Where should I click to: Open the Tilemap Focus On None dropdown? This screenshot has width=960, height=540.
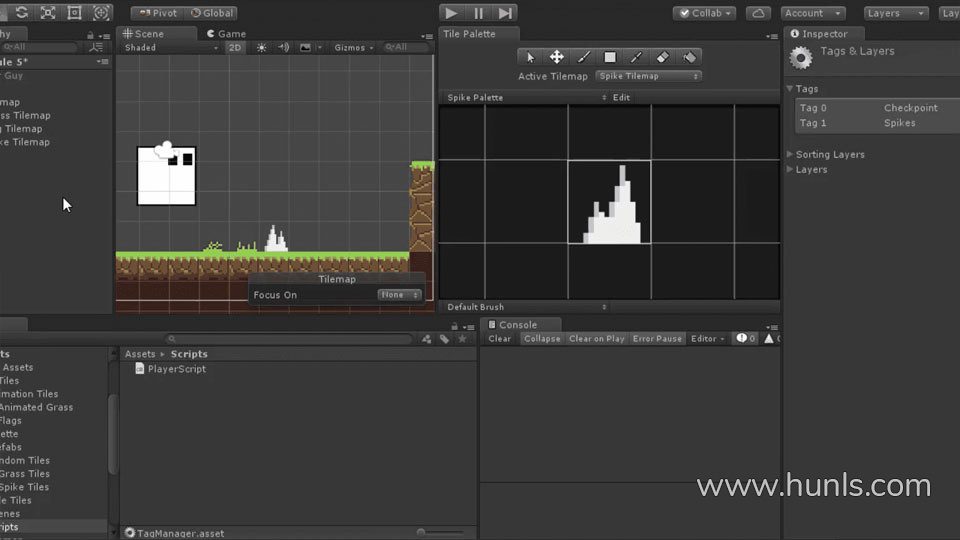point(399,294)
